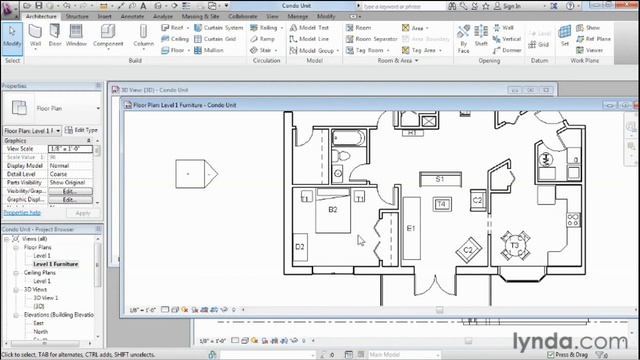Collapse the Floor Plans tree node
Viewport: 640px width, 360px height.
[x=16, y=247]
